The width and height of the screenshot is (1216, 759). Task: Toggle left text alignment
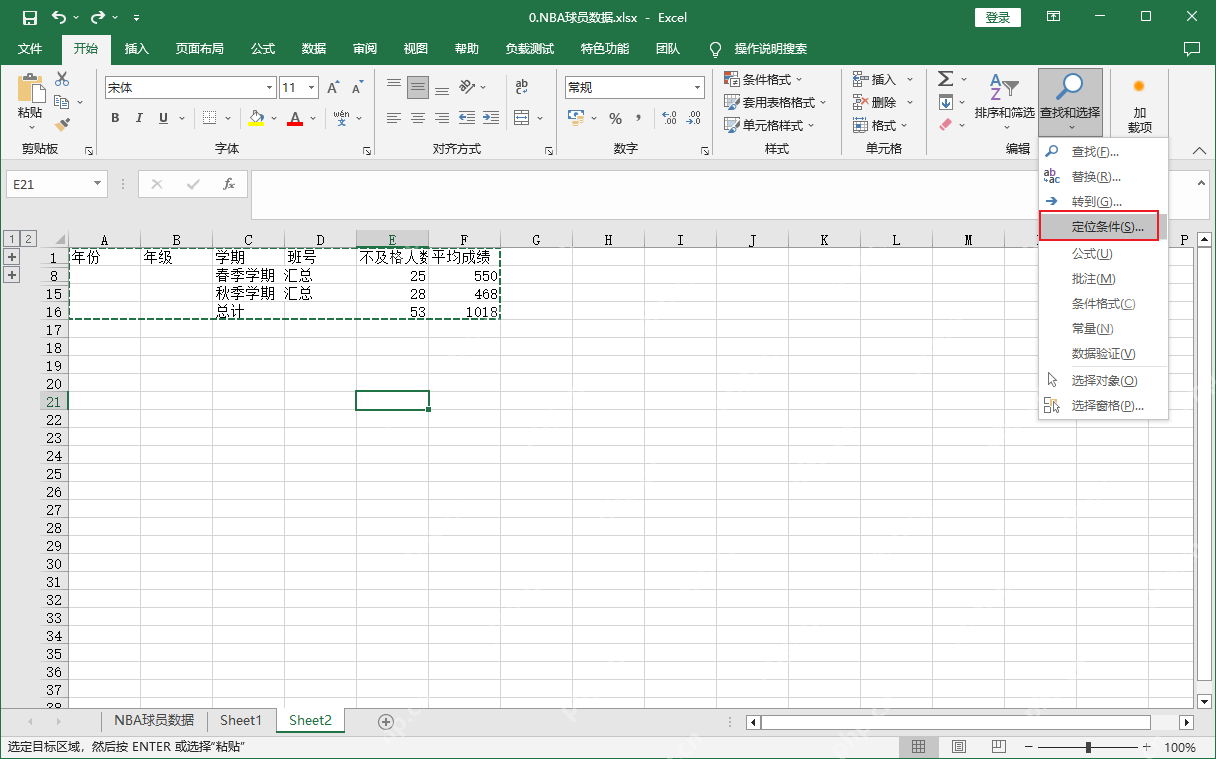(x=394, y=118)
